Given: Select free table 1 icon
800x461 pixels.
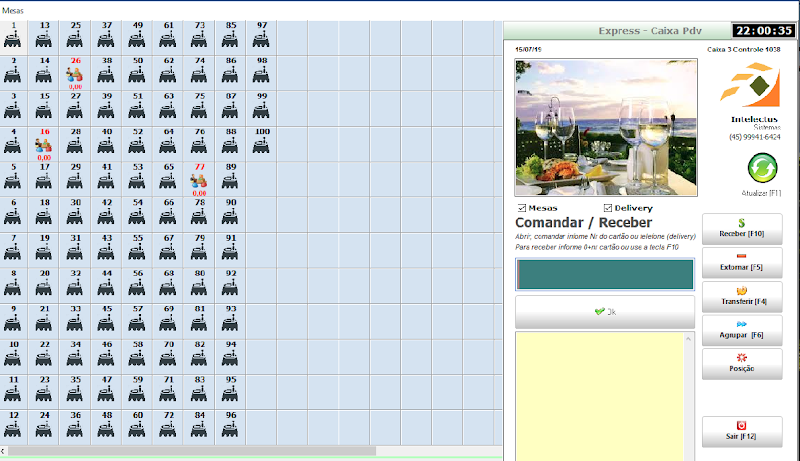Looking at the screenshot, I should point(13,38).
